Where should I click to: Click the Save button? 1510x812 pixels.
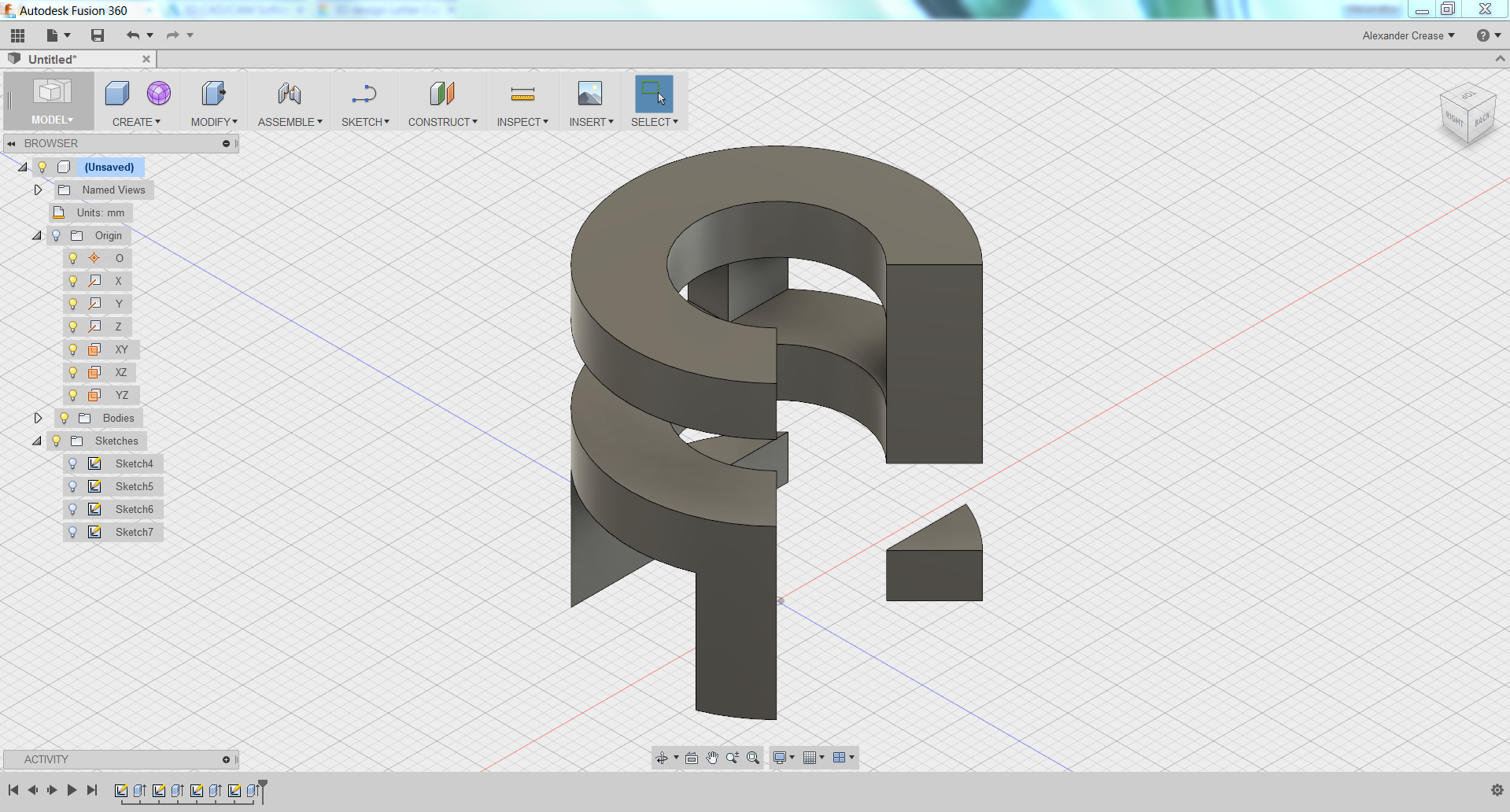point(97,35)
